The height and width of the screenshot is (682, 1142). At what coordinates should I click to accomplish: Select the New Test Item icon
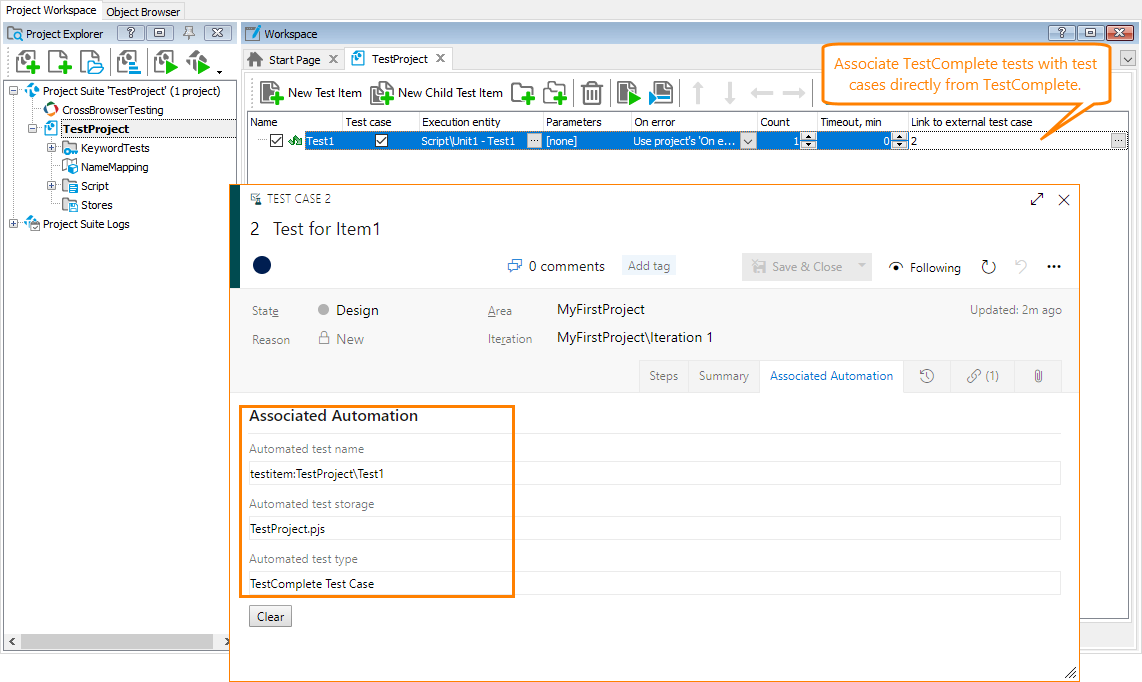pos(270,93)
